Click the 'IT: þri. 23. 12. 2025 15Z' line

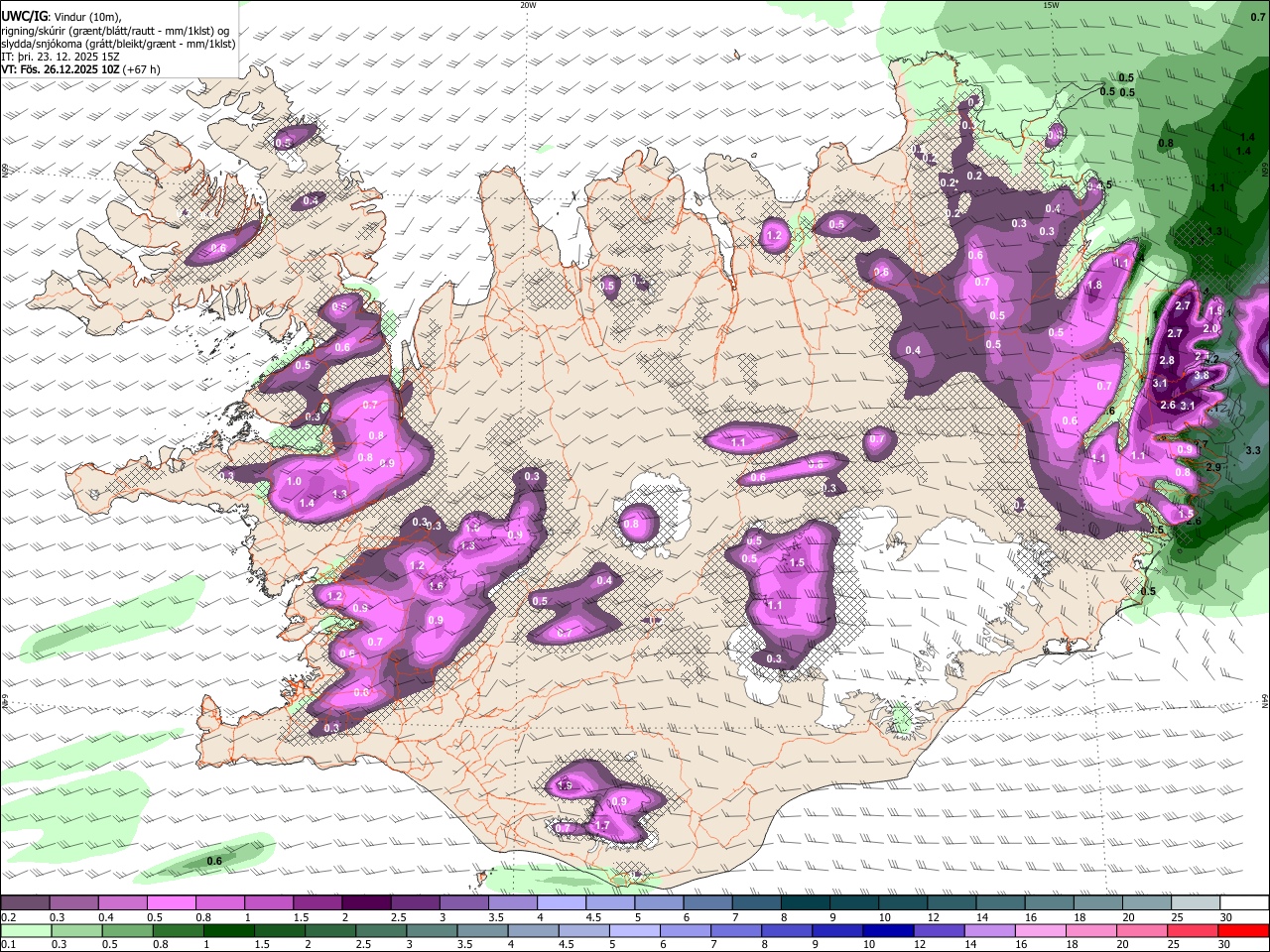tap(61, 57)
